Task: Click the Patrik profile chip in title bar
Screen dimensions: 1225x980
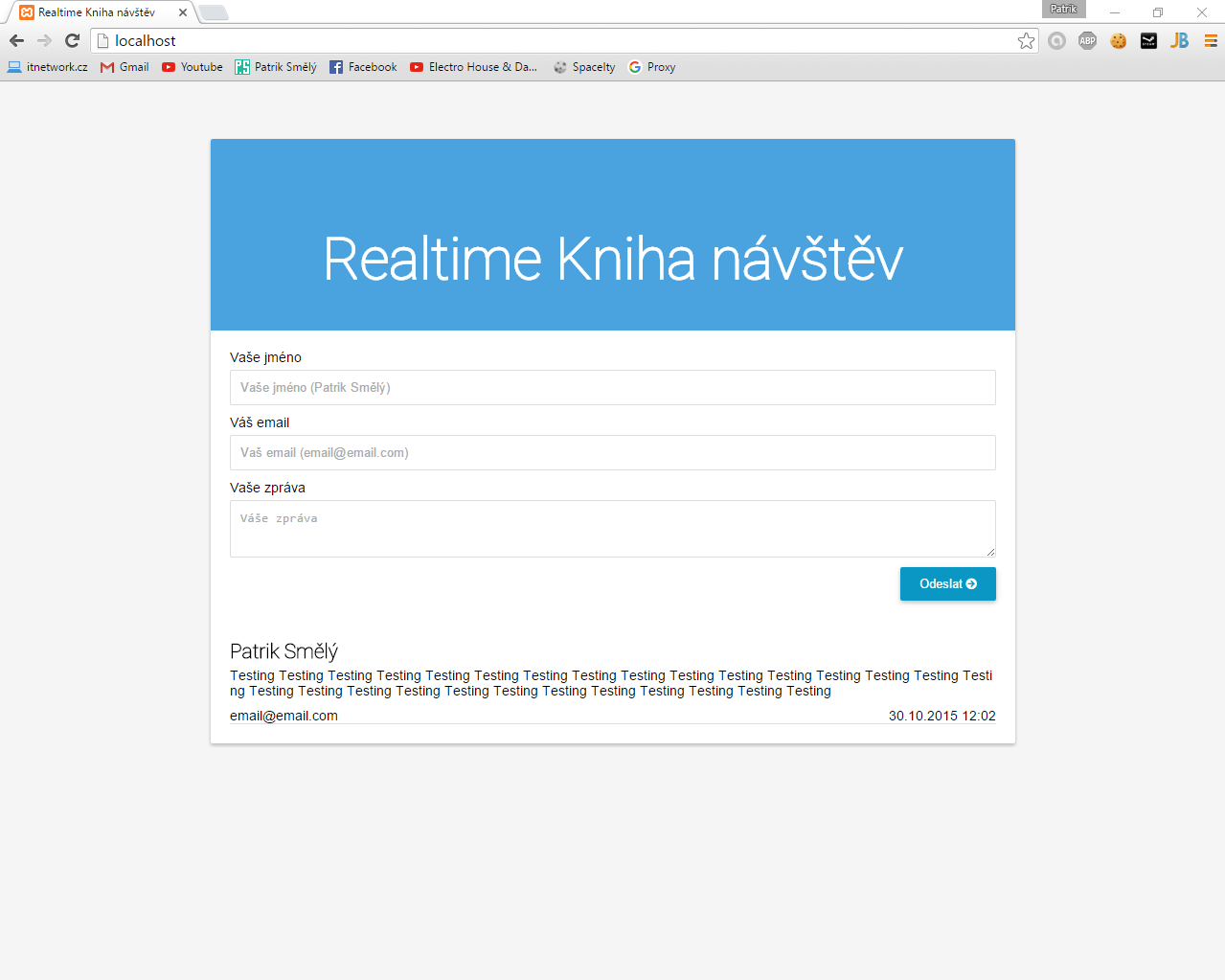Action: (x=1063, y=9)
